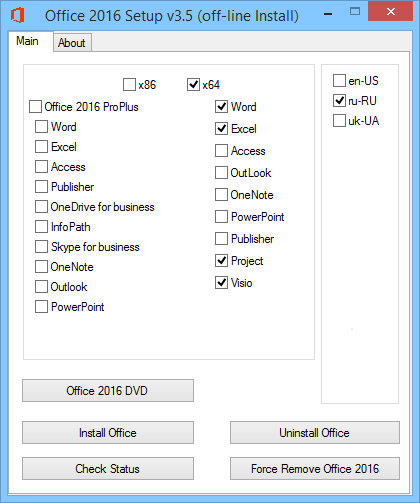Disable the ru-RU language checkbox
This screenshot has width=420, height=503.
point(339,100)
